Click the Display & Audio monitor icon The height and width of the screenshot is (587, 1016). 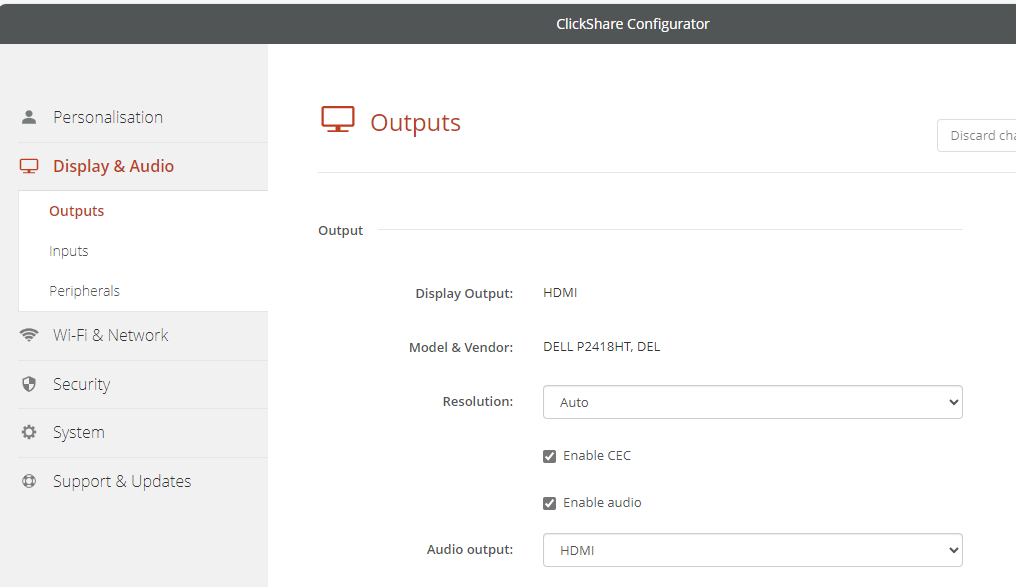(29, 166)
